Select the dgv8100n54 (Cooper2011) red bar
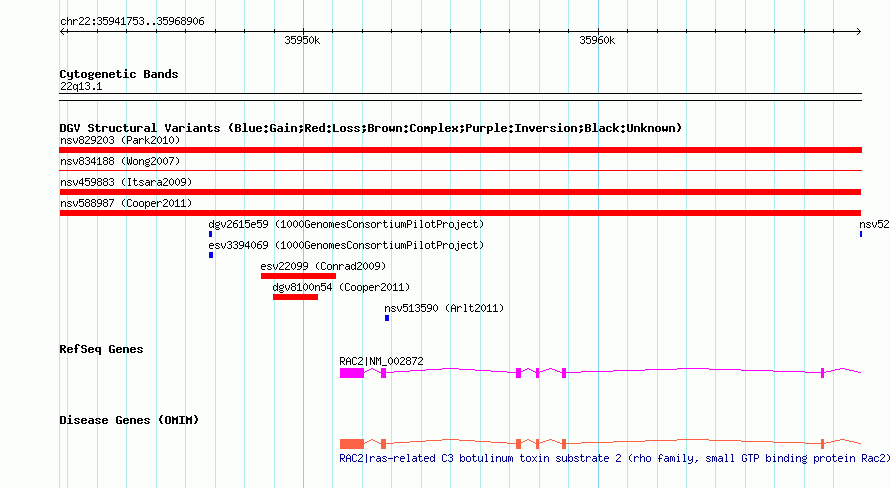 (295, 297)
